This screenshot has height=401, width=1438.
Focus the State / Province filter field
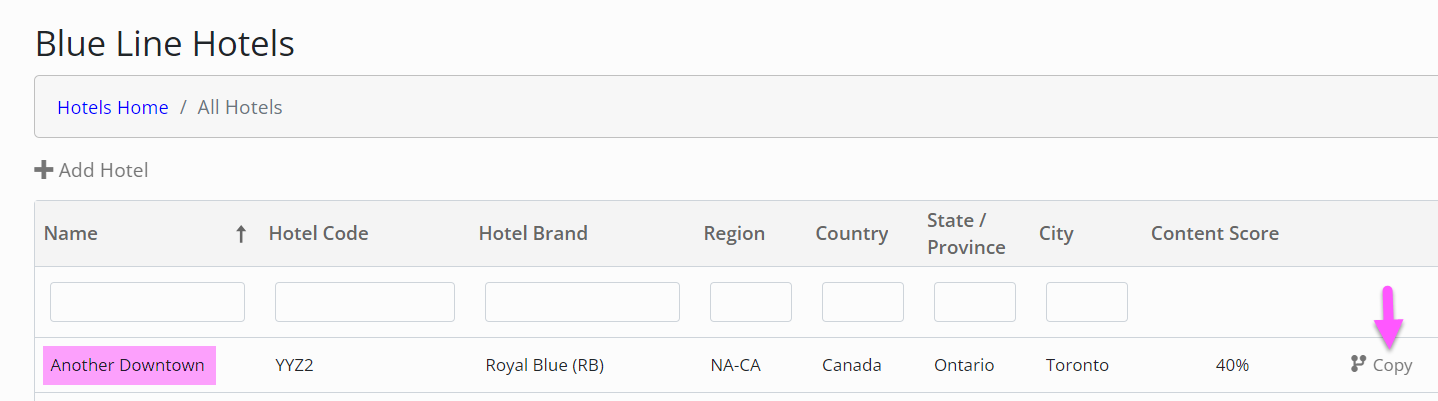(x=975, y=302)
